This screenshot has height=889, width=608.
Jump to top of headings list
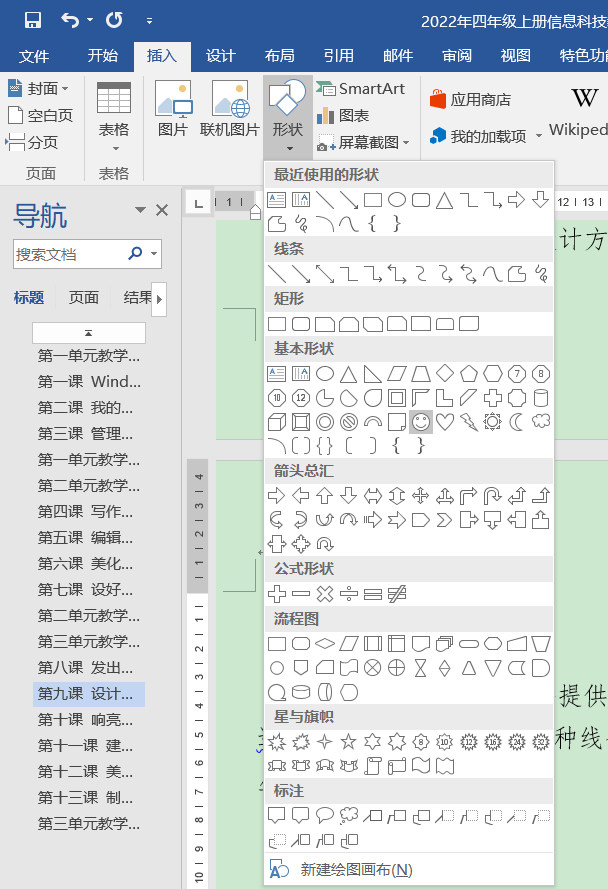pyautogui.click(x=88, y=333)
